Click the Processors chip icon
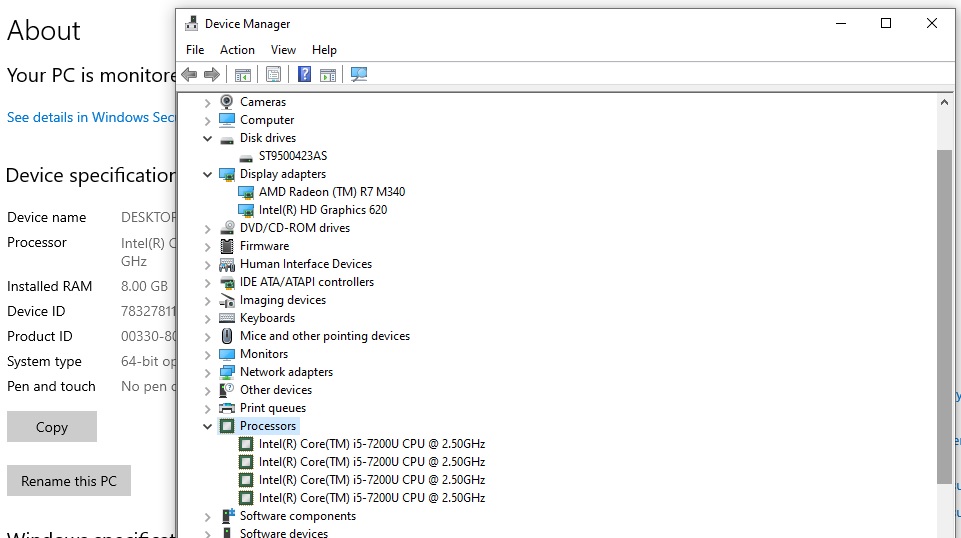The height and width of the screenshot is (538, 961). click(227, 426)
